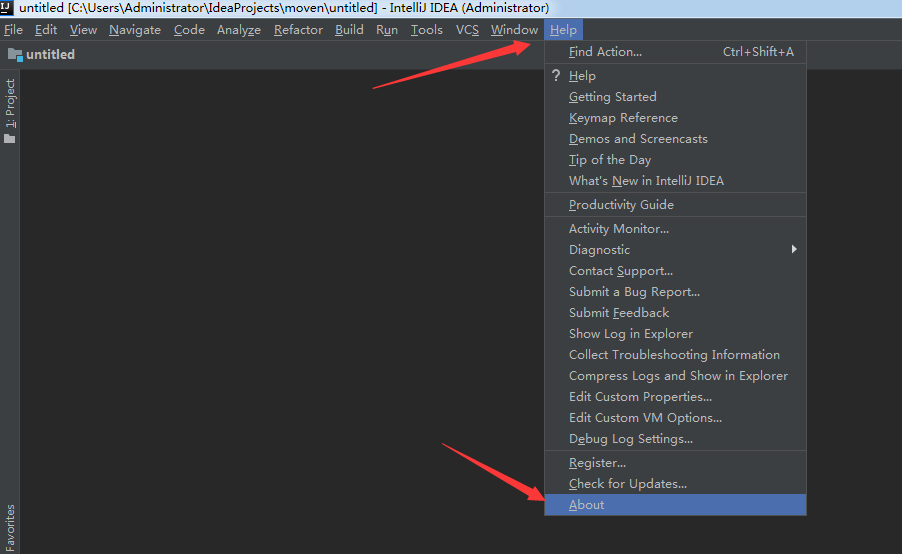Open Edit Custom Properties...
This screenshot has width=902, height=554.
pos(675,396)
